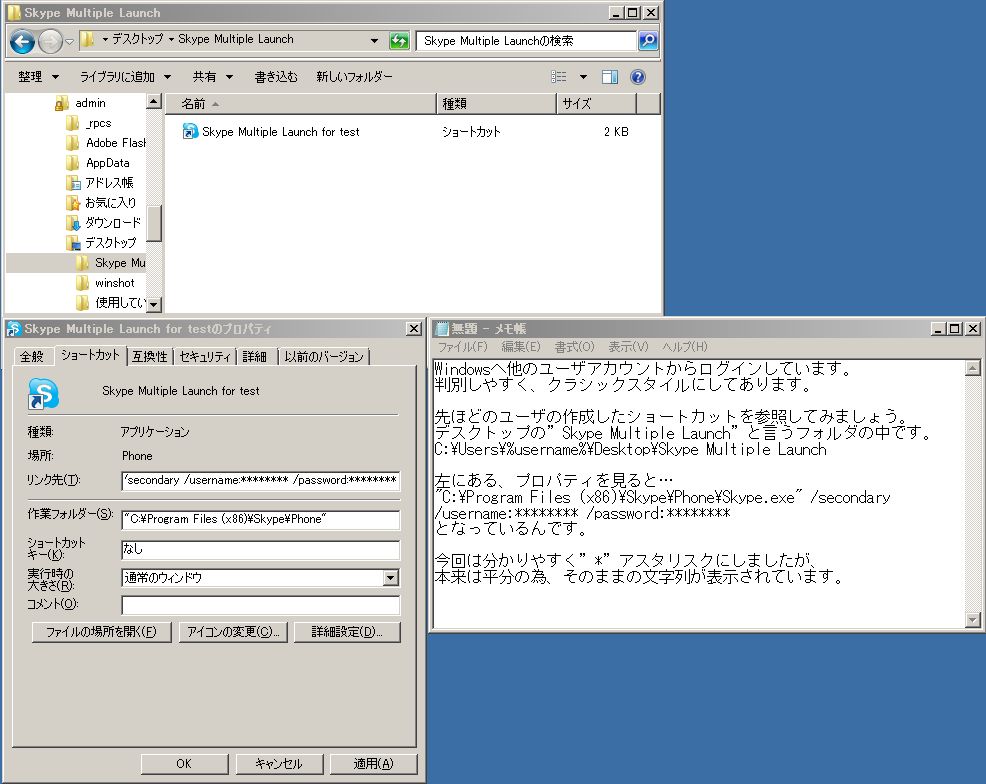Open 実行時の大きさ combo box
This screenshot has height=784, width=986.
pyautogui.click(x=260, y=578)
